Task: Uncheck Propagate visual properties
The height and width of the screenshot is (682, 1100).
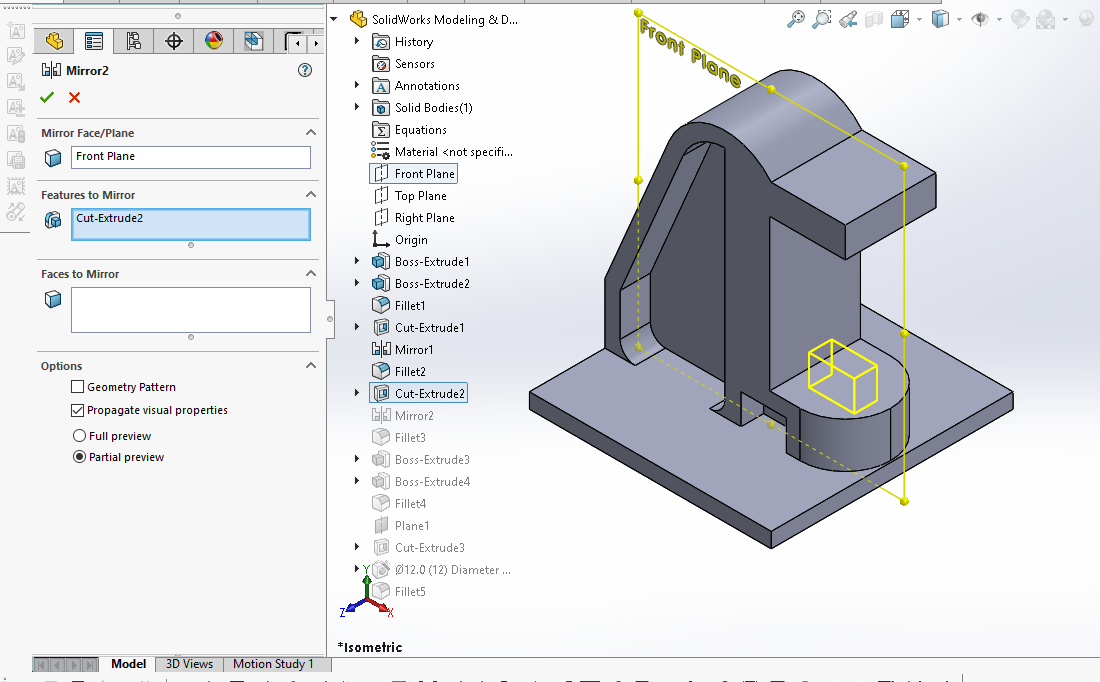Action: (x=78, y=410)
